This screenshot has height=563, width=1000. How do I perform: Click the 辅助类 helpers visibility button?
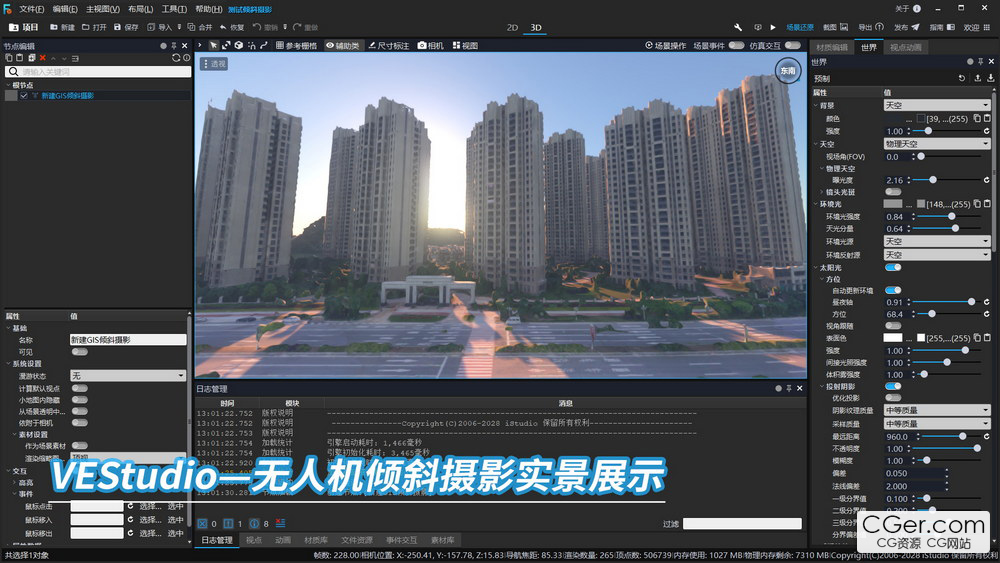(x=343, y=45)
